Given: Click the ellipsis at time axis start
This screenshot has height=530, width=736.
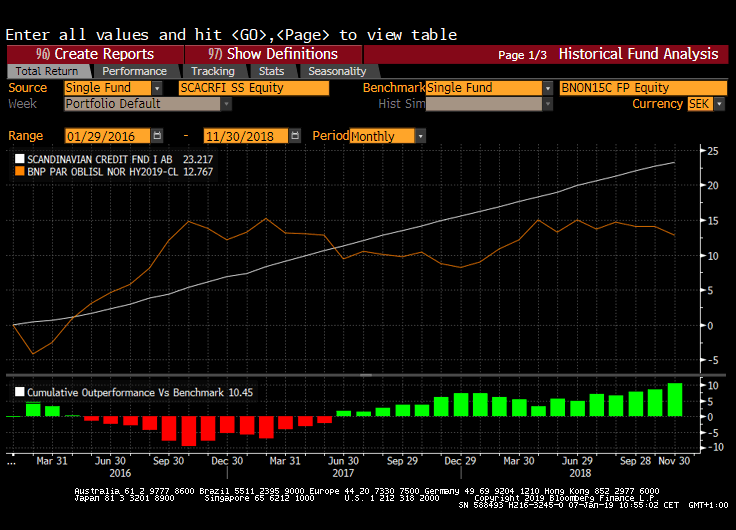Looking at the screenshot, I should pos(12,462).
